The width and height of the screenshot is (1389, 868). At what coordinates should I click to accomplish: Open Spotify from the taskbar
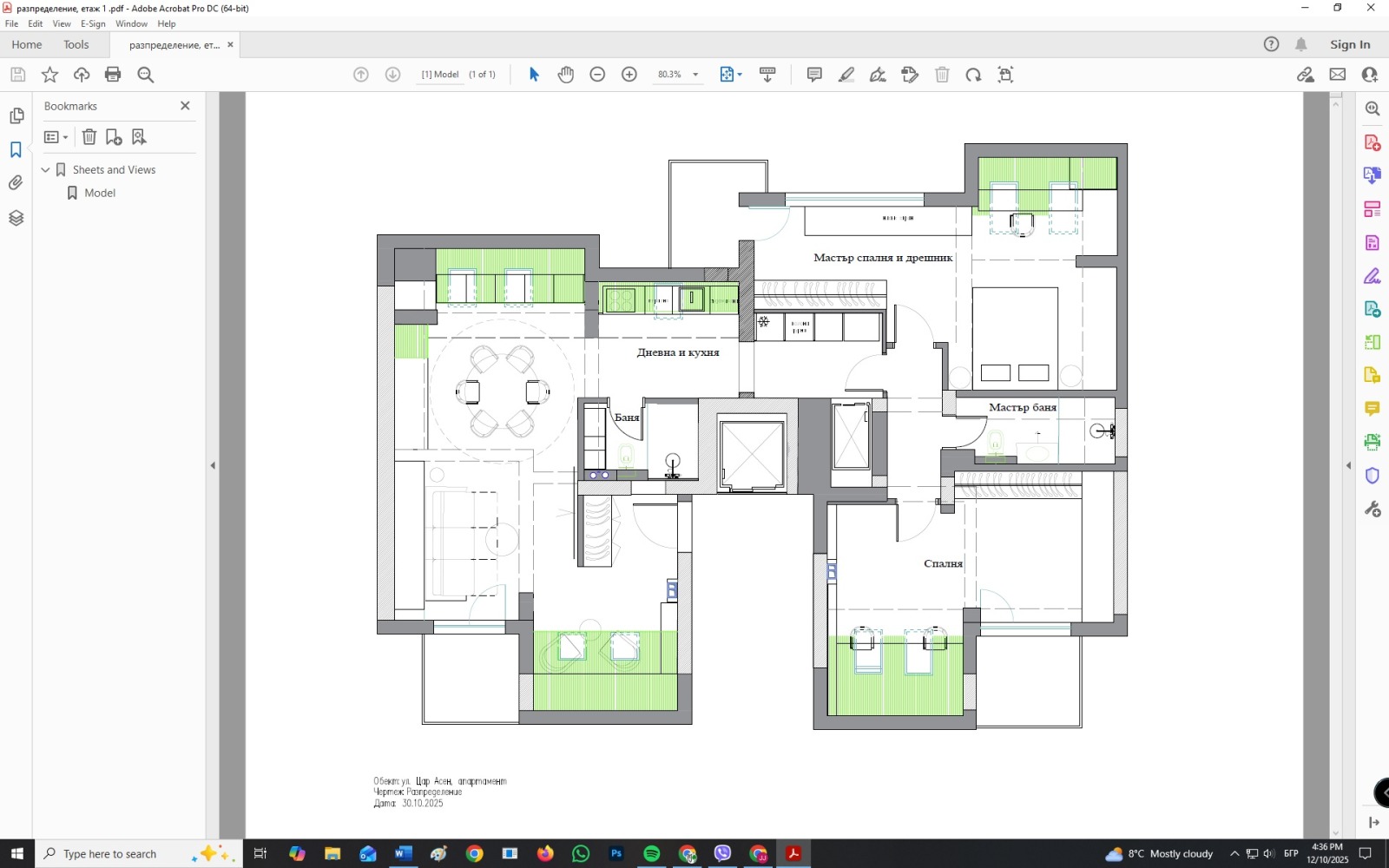(651, 854)
